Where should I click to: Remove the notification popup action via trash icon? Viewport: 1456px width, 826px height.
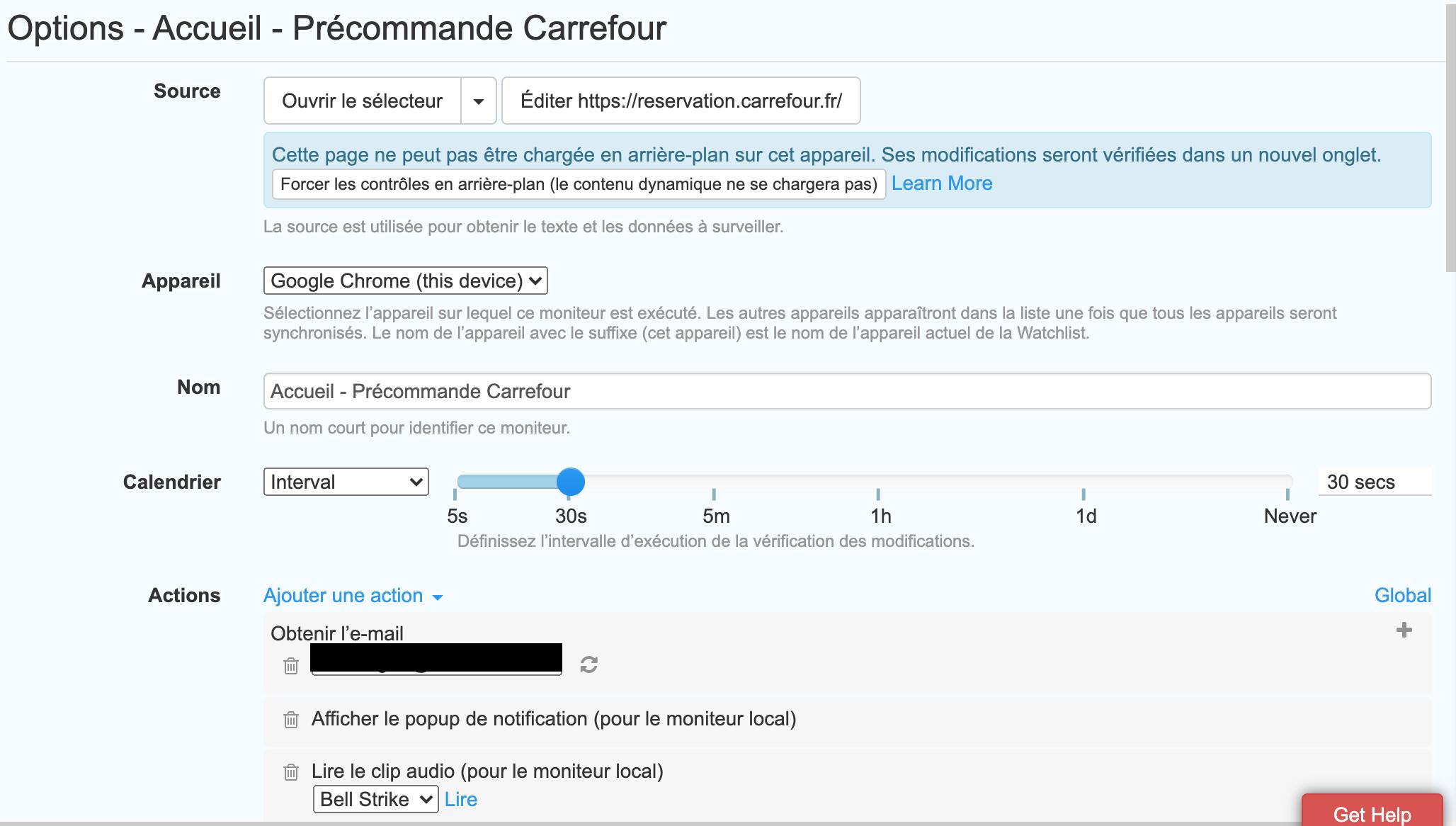click(x=291, y=720)
